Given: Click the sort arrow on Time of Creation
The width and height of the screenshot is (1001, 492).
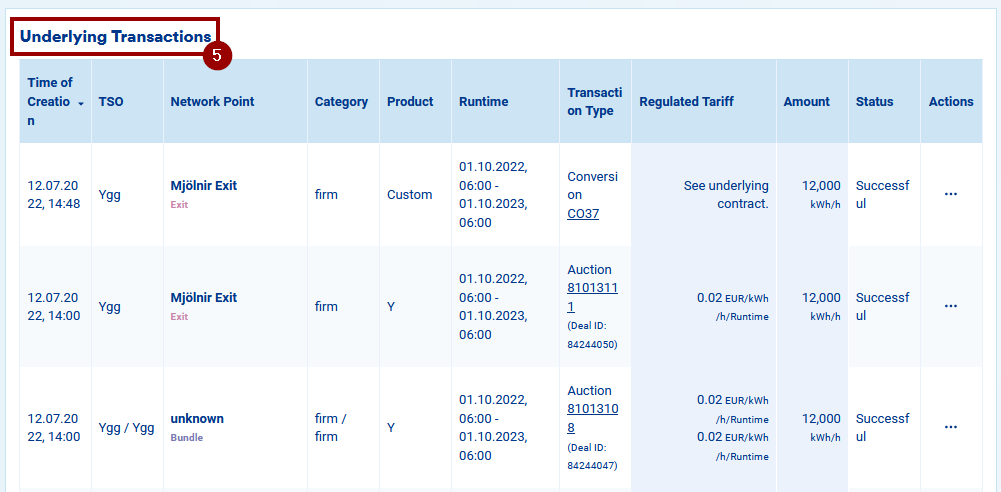Looking at the screenshot, I should 80,103.
